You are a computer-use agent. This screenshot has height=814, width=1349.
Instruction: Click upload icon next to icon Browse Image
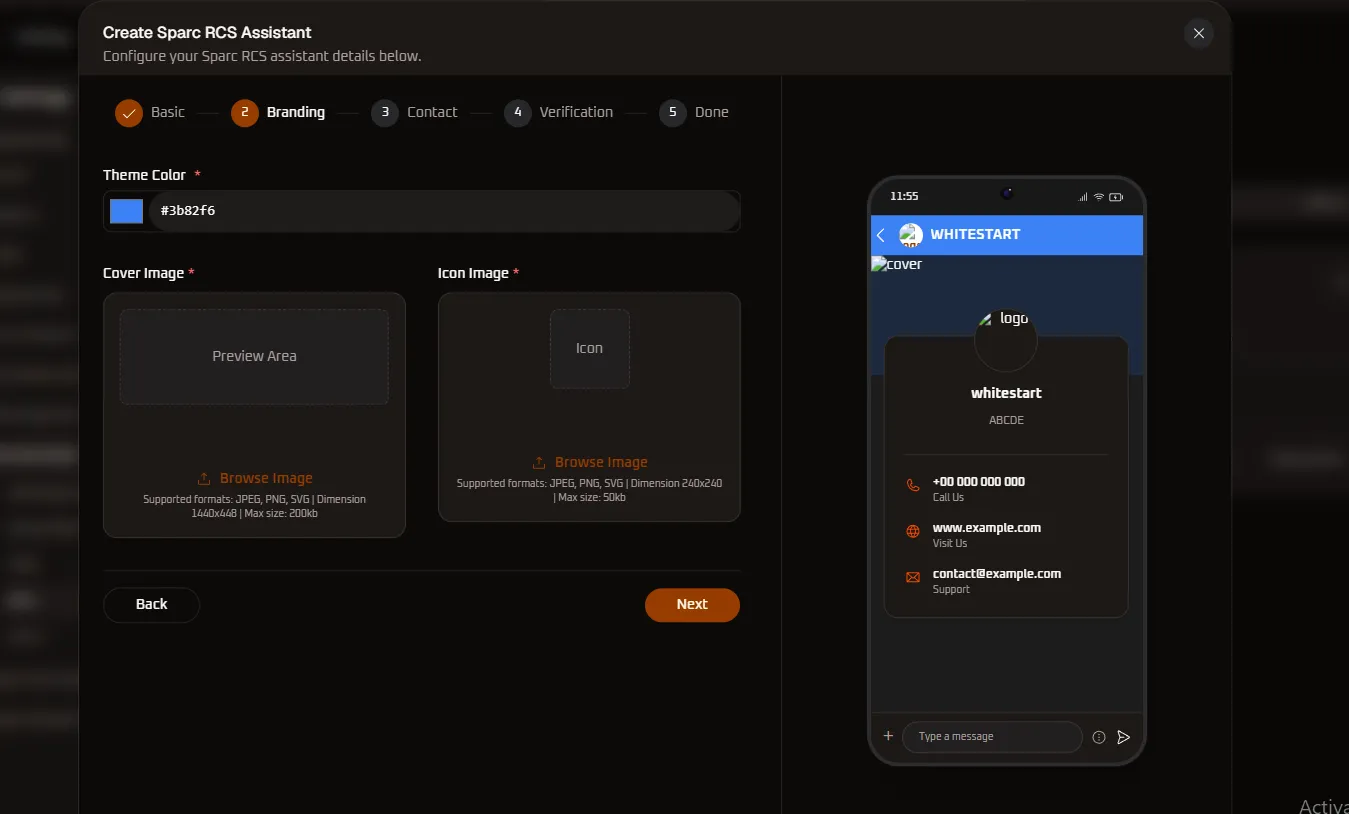point(539,462)
